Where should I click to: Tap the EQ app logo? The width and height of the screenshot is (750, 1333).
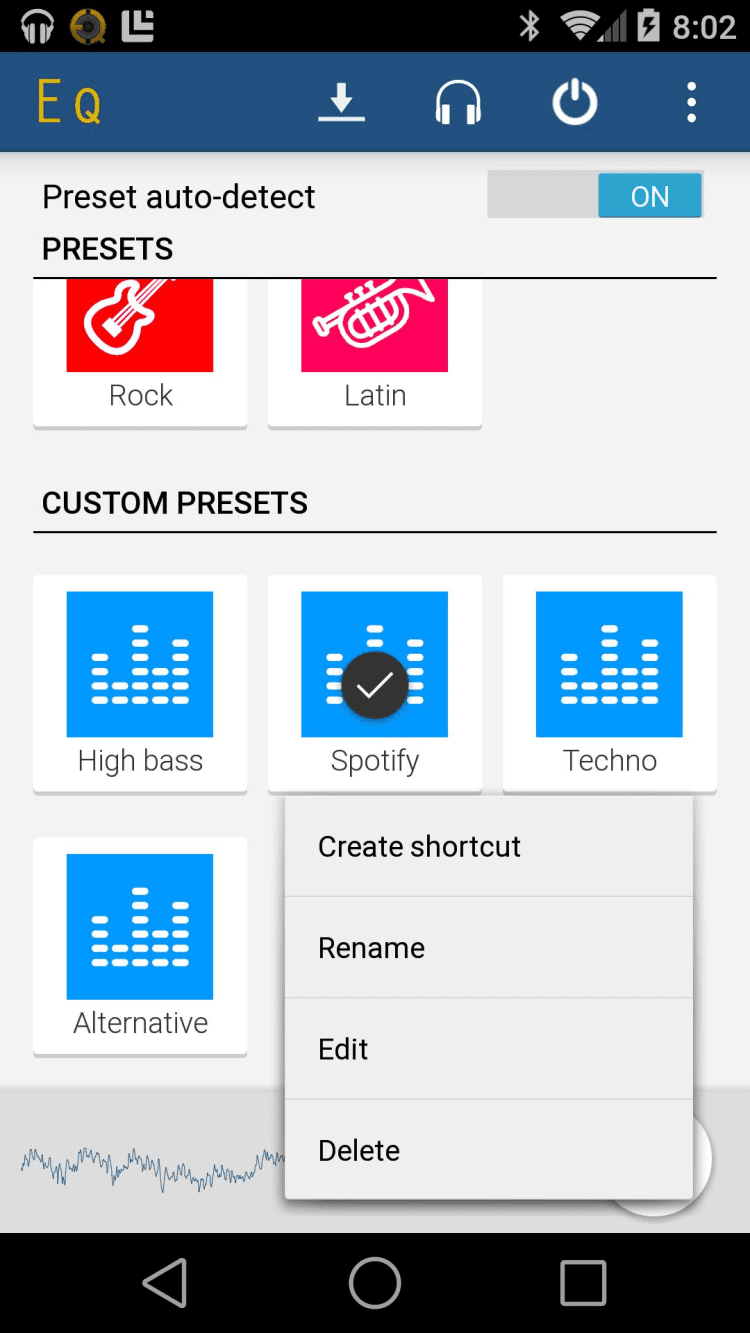(69, 103)
